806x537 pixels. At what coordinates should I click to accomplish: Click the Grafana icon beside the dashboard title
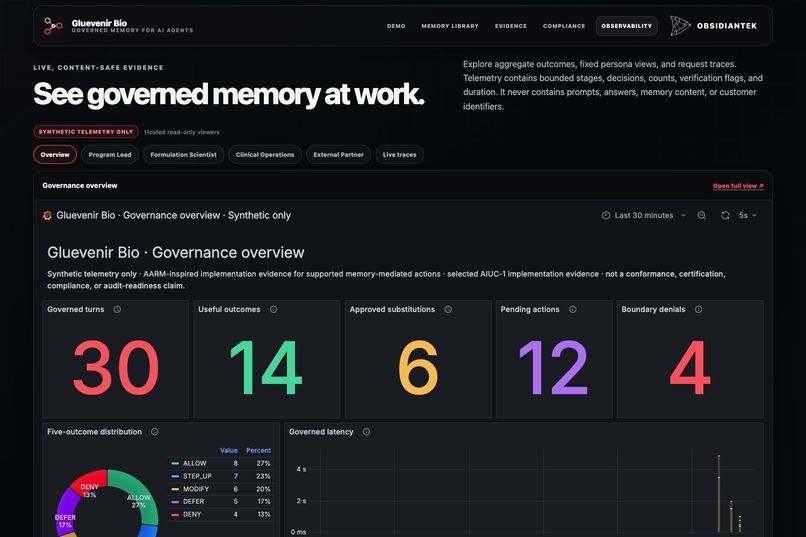point(47,215)
